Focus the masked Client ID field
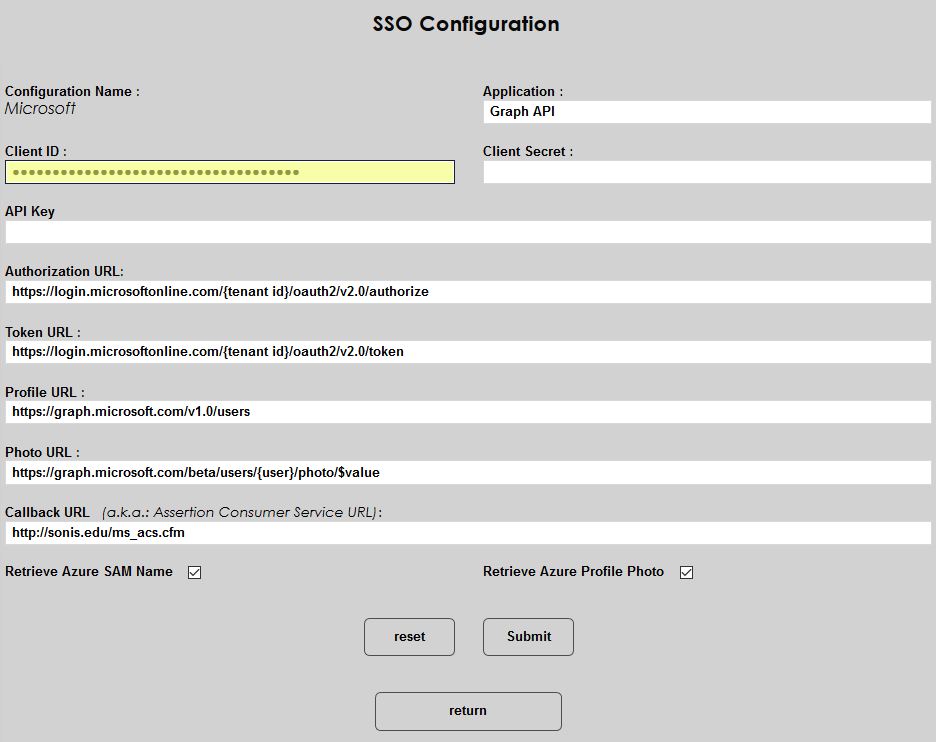936x742 pixels. pyautogui.click(x=229, y=172)
